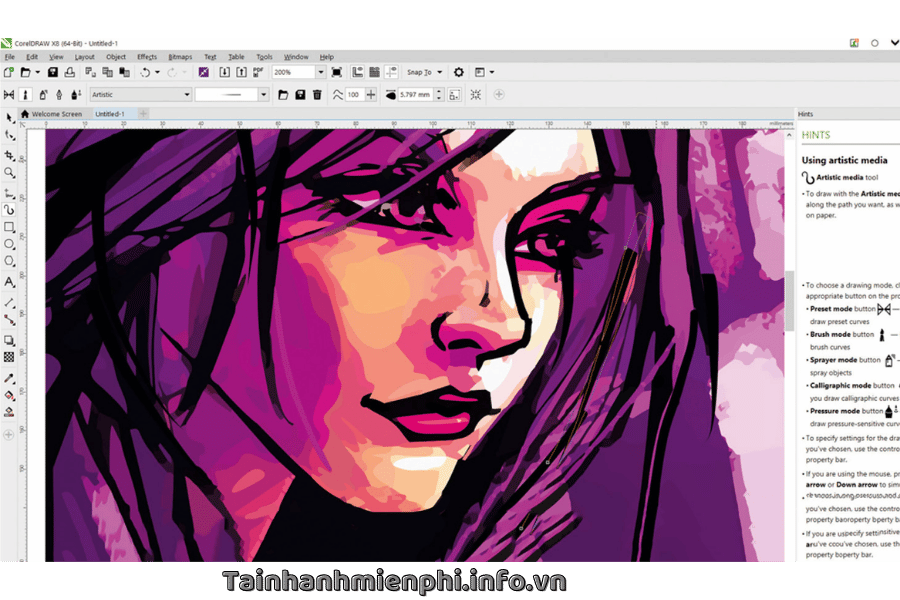
Task: Switch to the Welcome Screen tab
Action: pyautogui.click(x=56, y=114)
